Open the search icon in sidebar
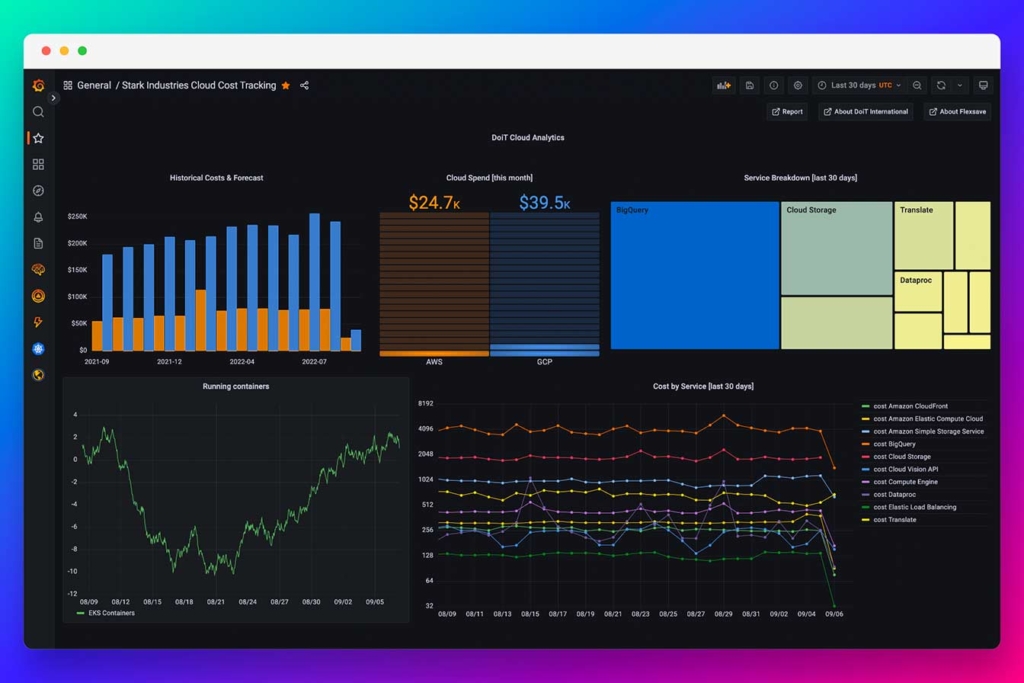 coord(38,112)
